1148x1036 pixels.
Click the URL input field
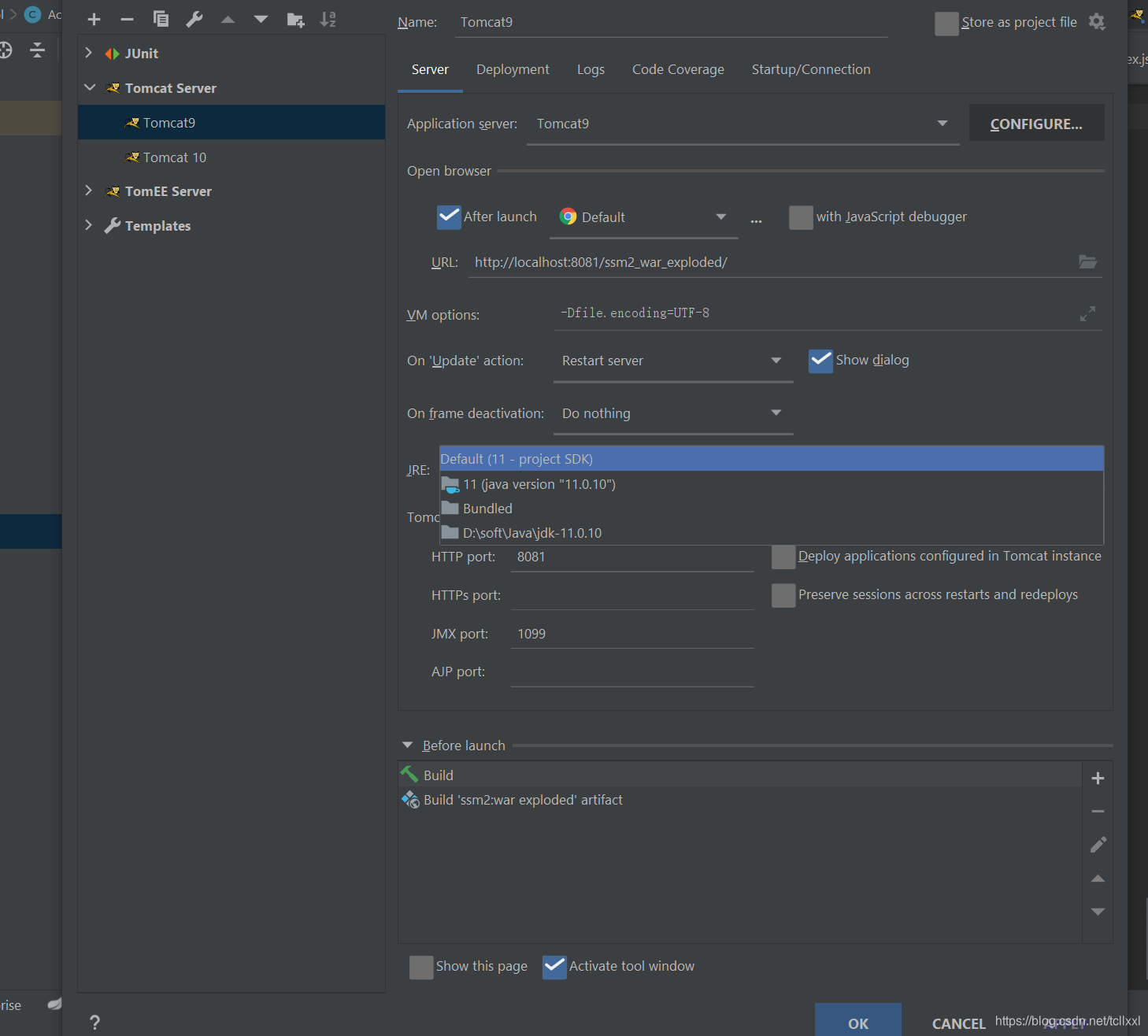[771, 262]
